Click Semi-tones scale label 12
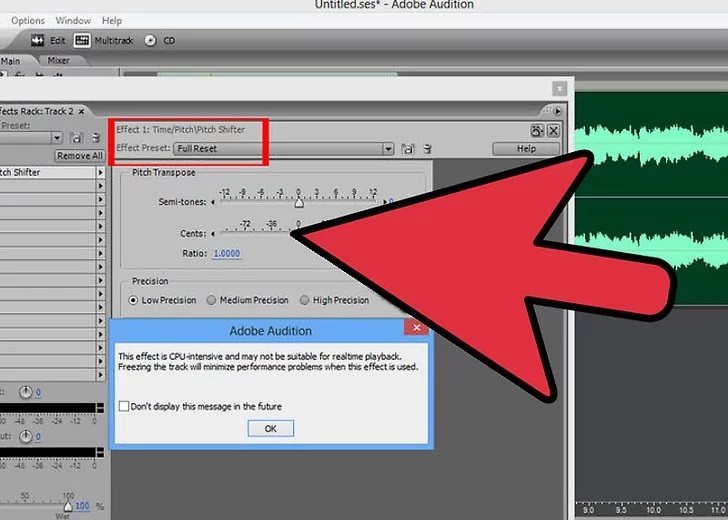The width and height of the screenshot is (728, 520). pos(373,192)
